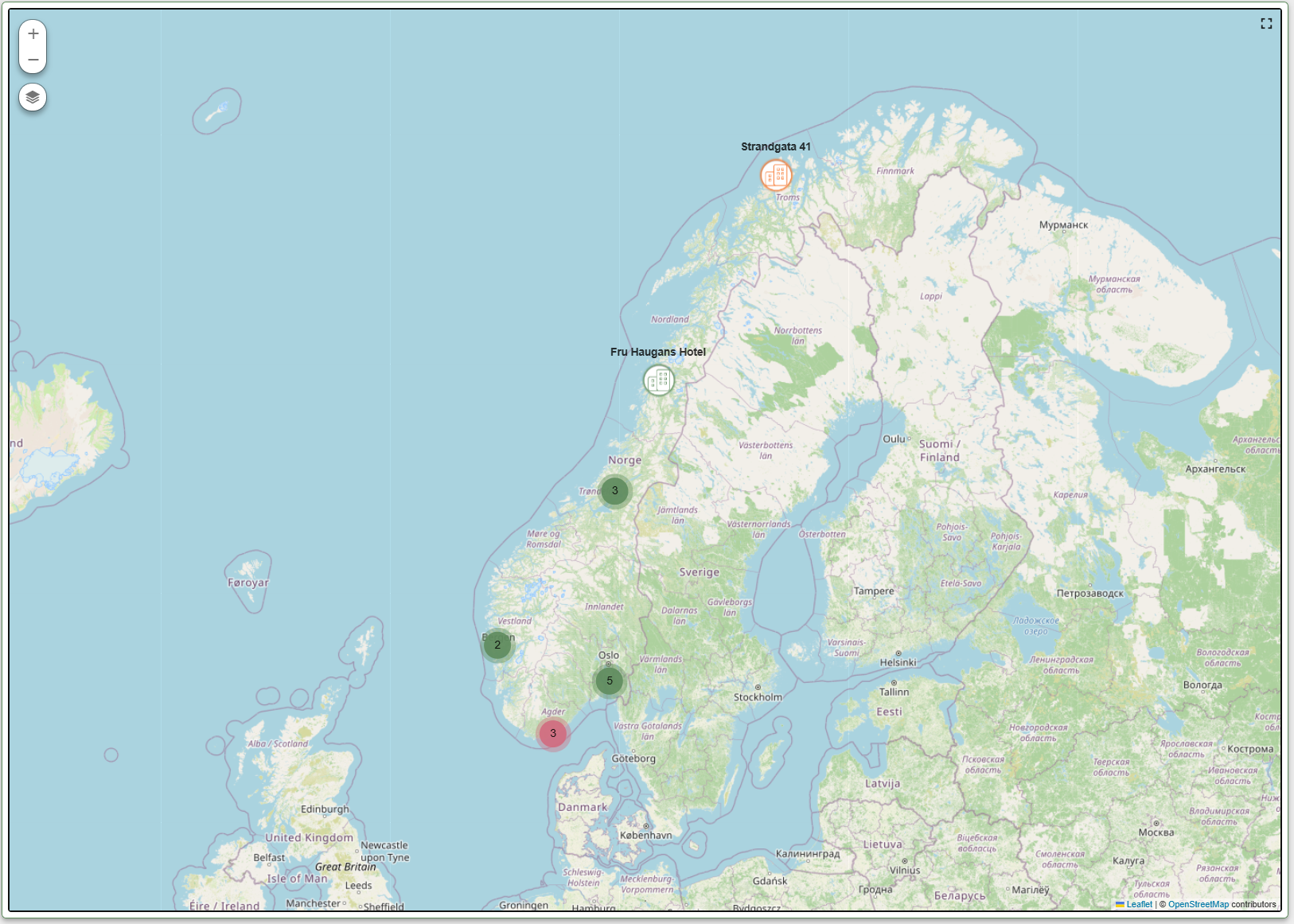The width and height of the screenshot is (1294, 924).
Task: Expand the cluster of 5 near Oslo
Action: coord(610,681)
